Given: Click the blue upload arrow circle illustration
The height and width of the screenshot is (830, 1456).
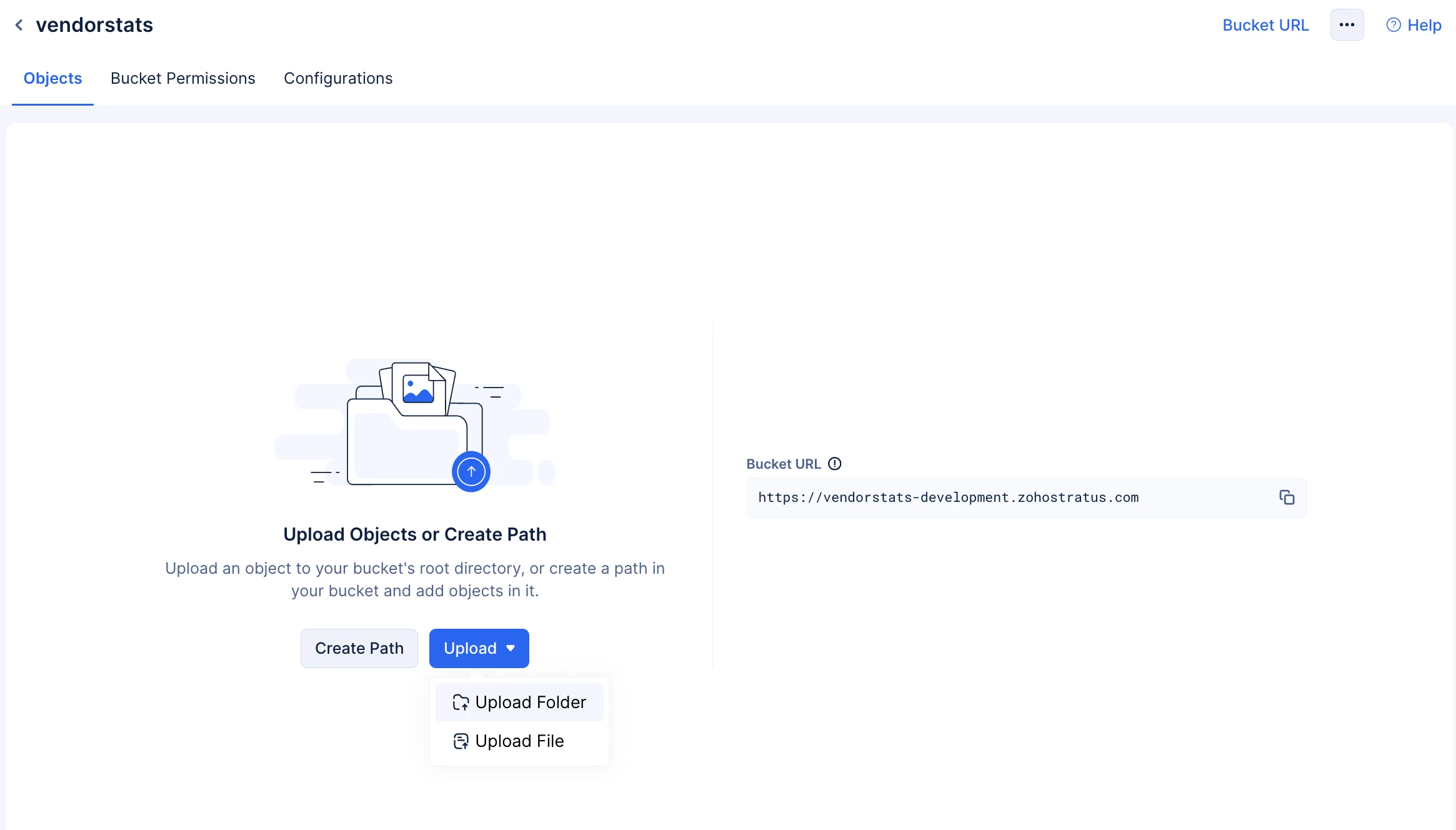Looking at the screenshot, I should (471, 472).
